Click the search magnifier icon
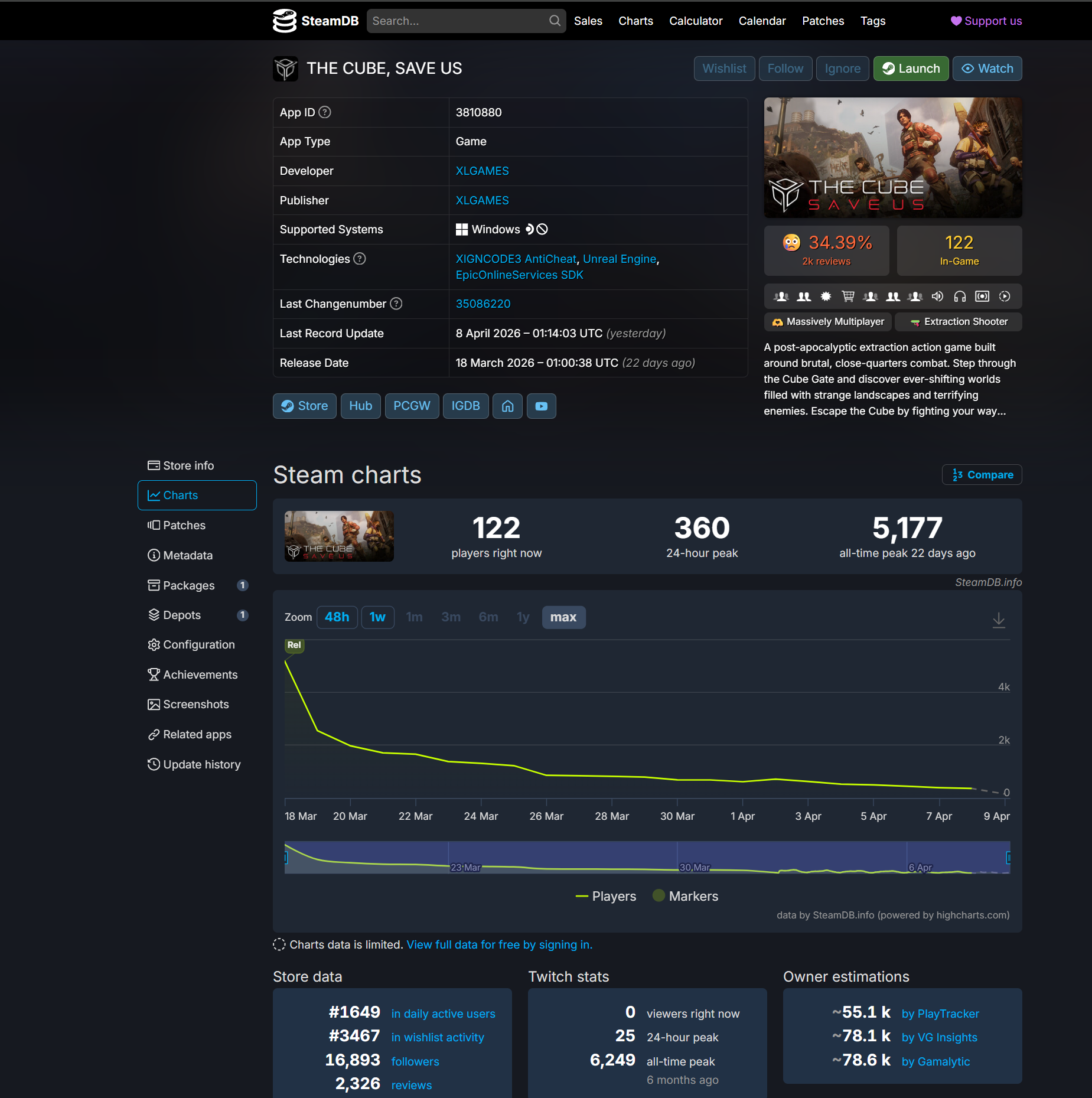The width and height of the screenshot is (1092, 1098). (555, 21)
